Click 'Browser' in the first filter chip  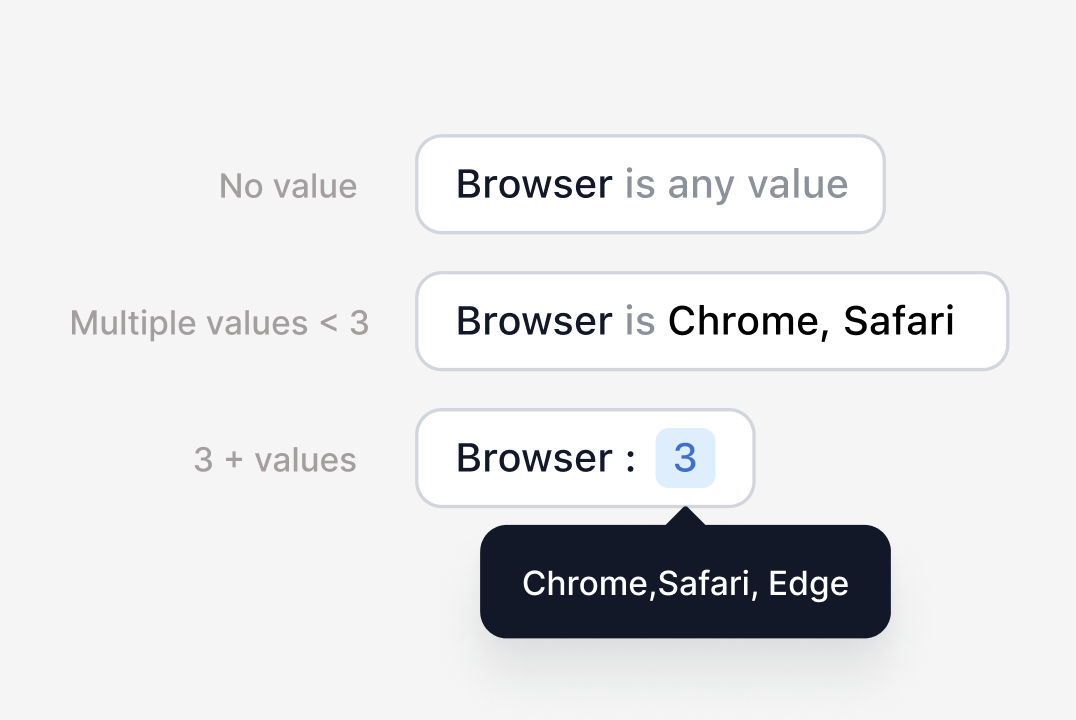(534, 183)
